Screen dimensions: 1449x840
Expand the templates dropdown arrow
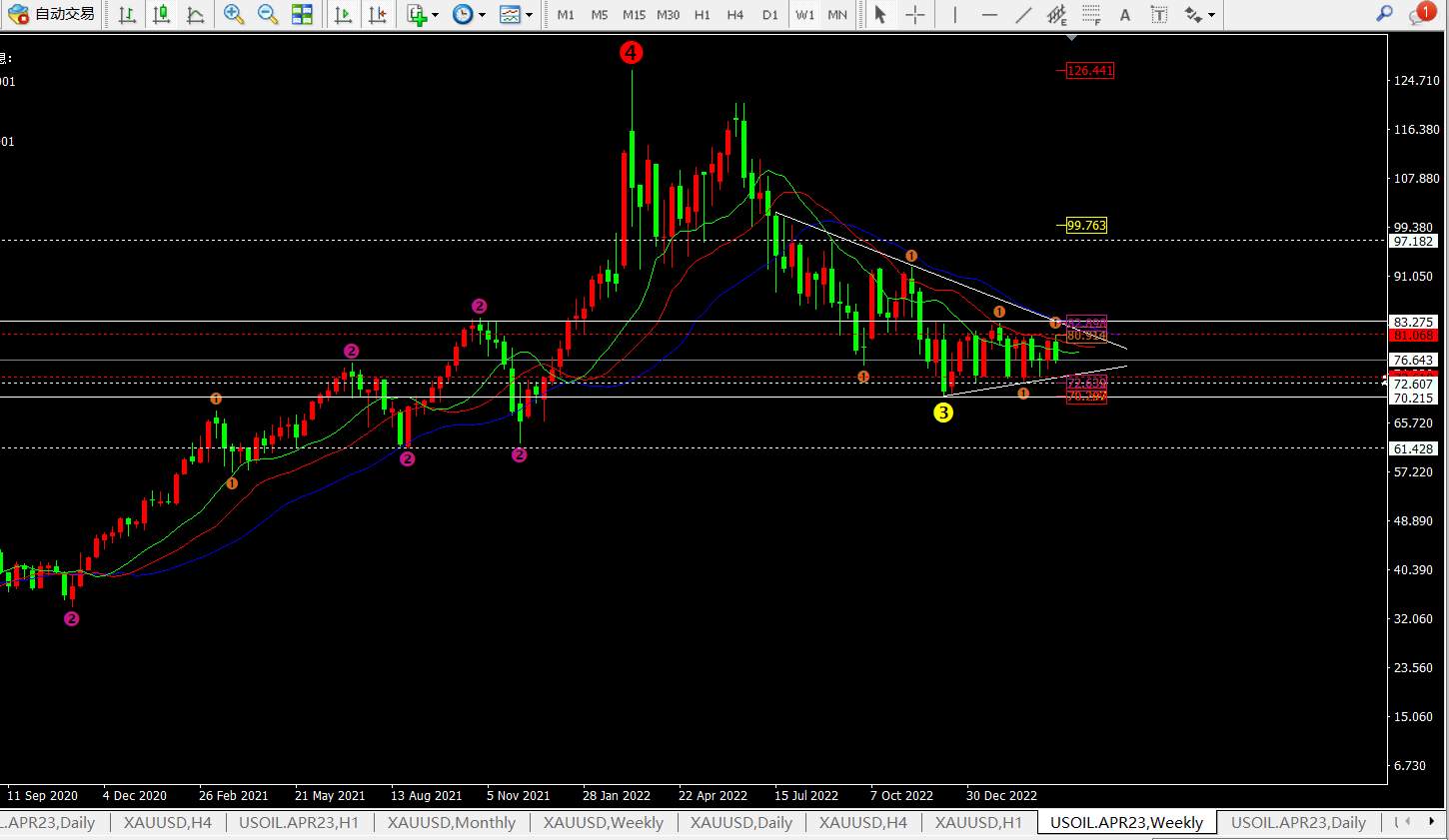(529, 15)
